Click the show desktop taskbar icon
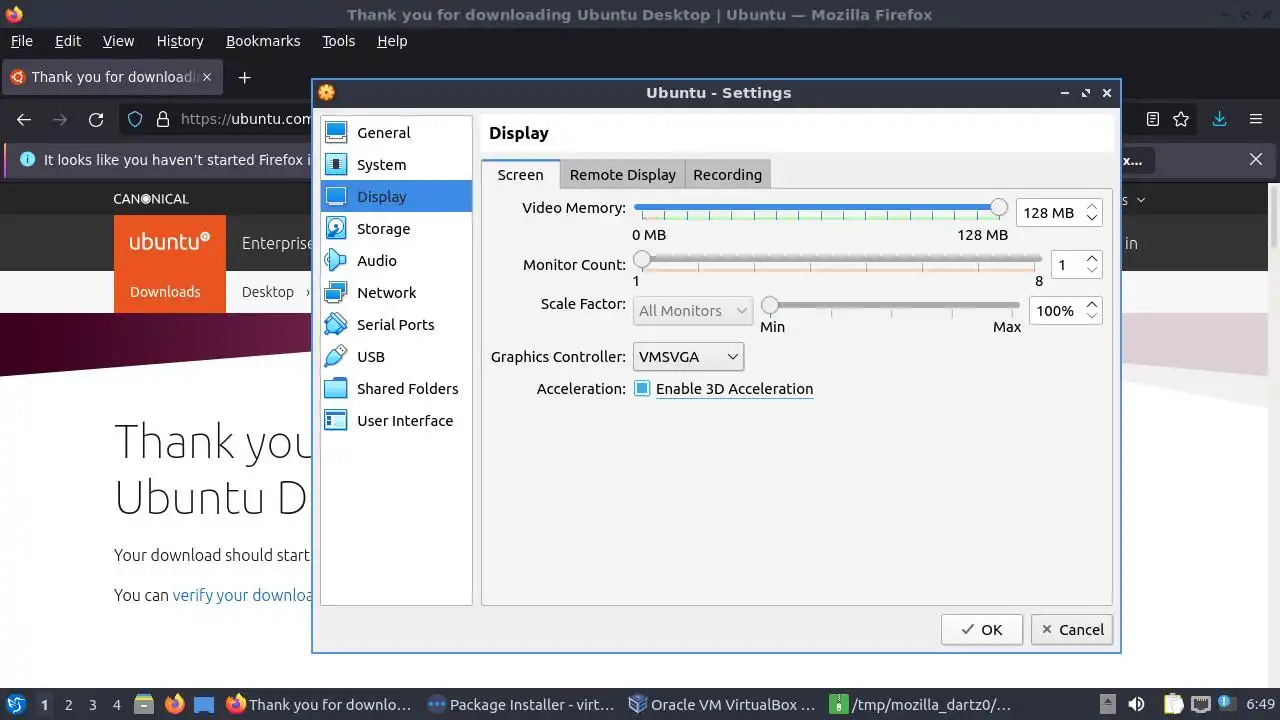The width and height of the screenshot is (1280, 720). point(204,704)
